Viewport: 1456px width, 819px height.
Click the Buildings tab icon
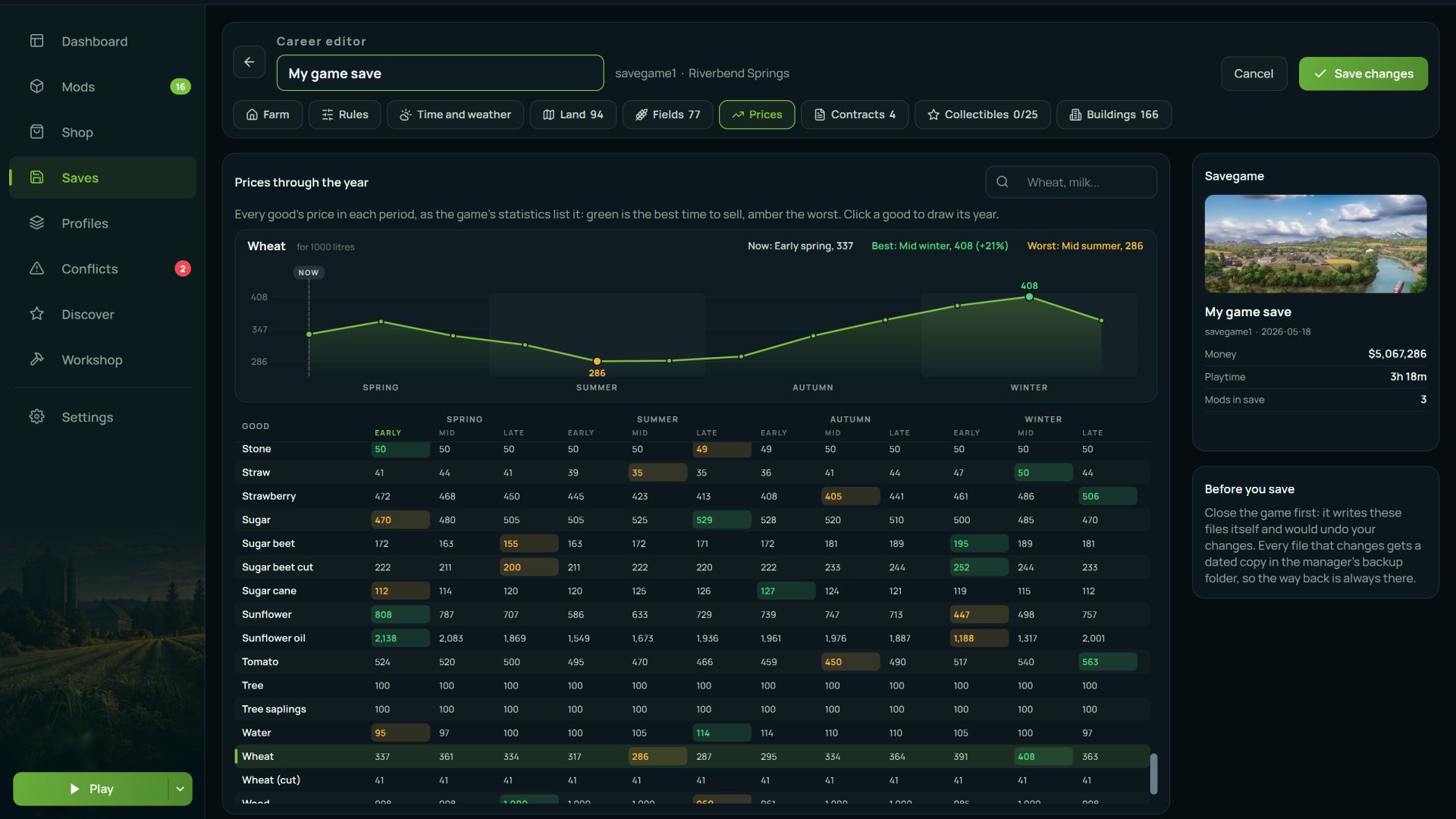(1075, 115)
